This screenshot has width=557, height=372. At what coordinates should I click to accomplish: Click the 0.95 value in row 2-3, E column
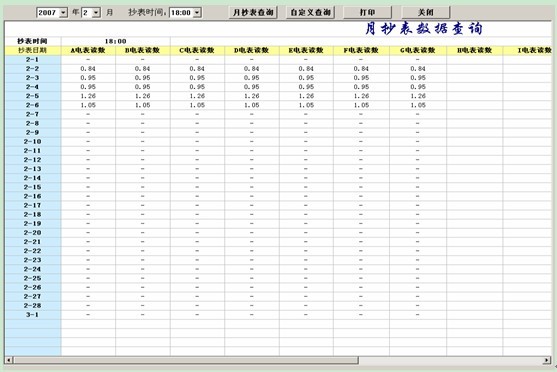(306, 78)
